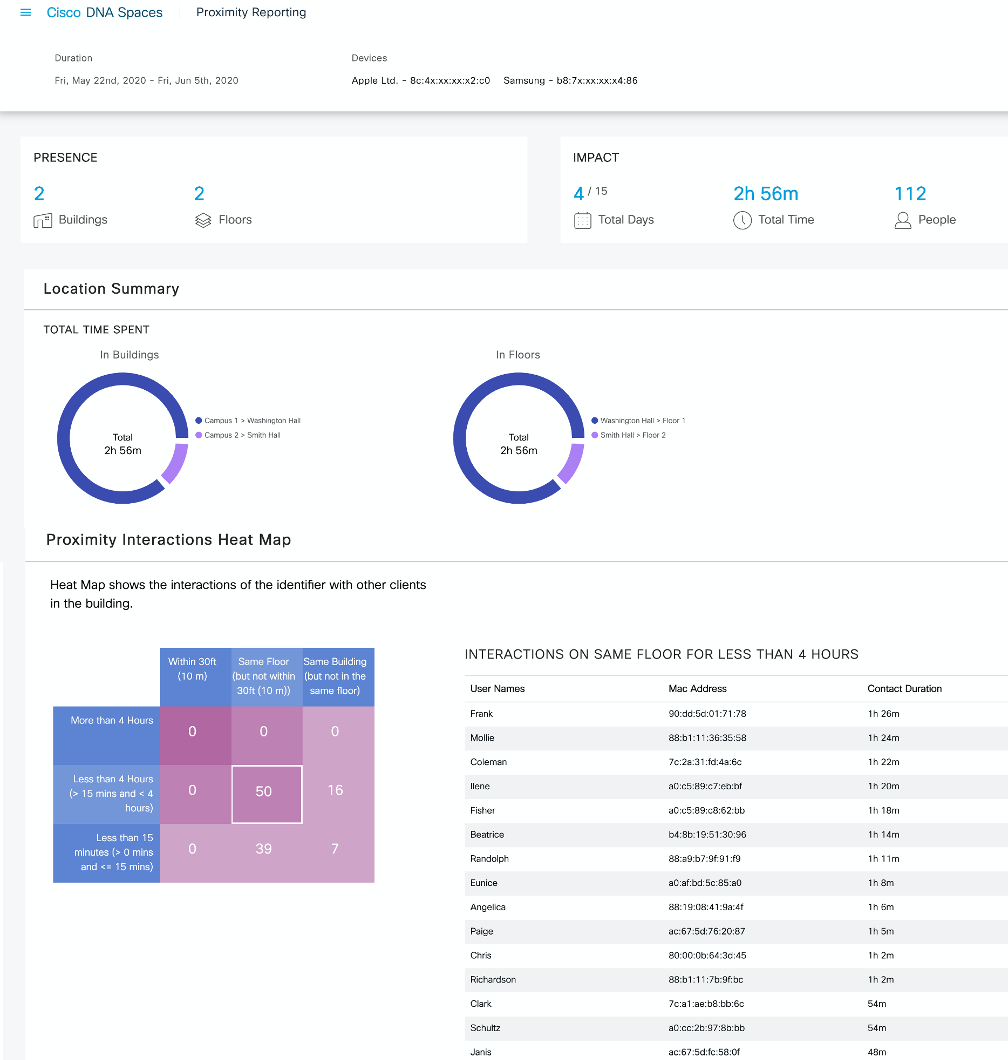Viewport: 1008px width, 1060px height.
Task: Click the Total Days calendar icon
Action: pyautogui.click(x=582, y=220)
